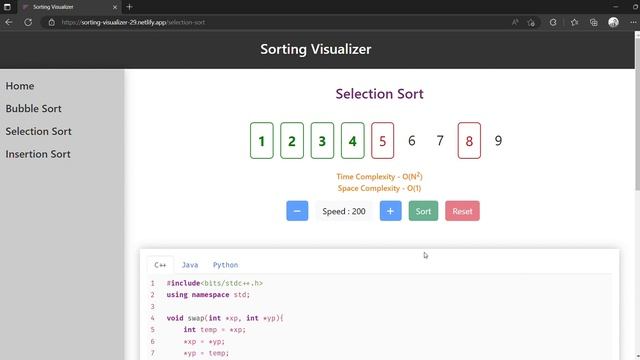The image size is (640, 360).
Task: Decrease speed with minus button
Action: 297,211
